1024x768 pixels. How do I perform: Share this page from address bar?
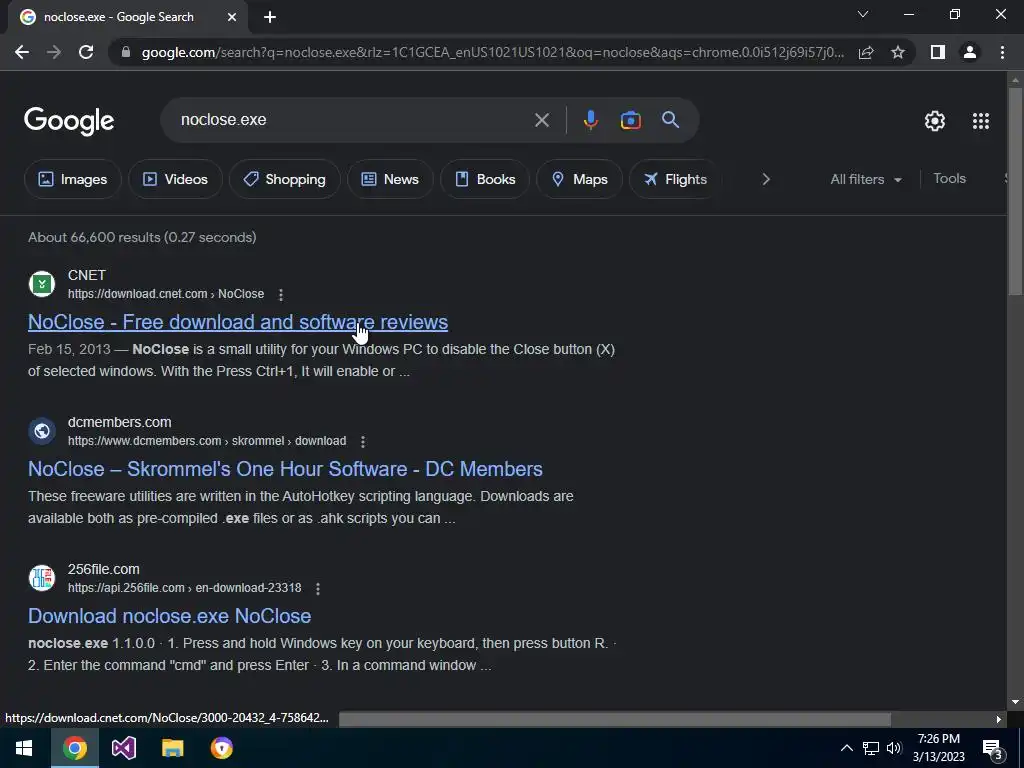pyautogui.click(x=866, y=52)
